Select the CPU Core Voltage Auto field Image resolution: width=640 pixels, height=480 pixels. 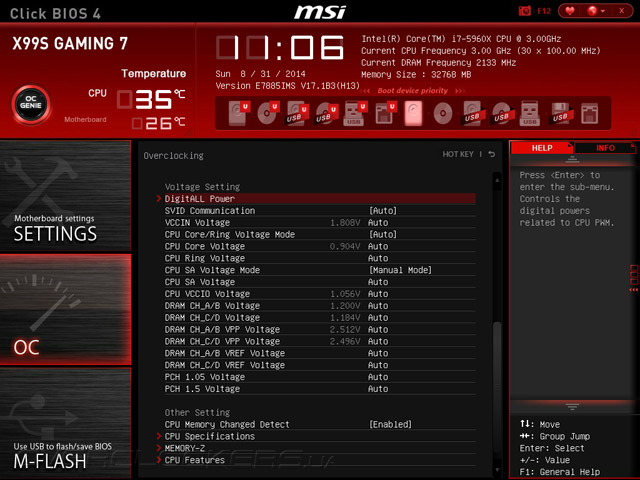[x=378, y=246]
